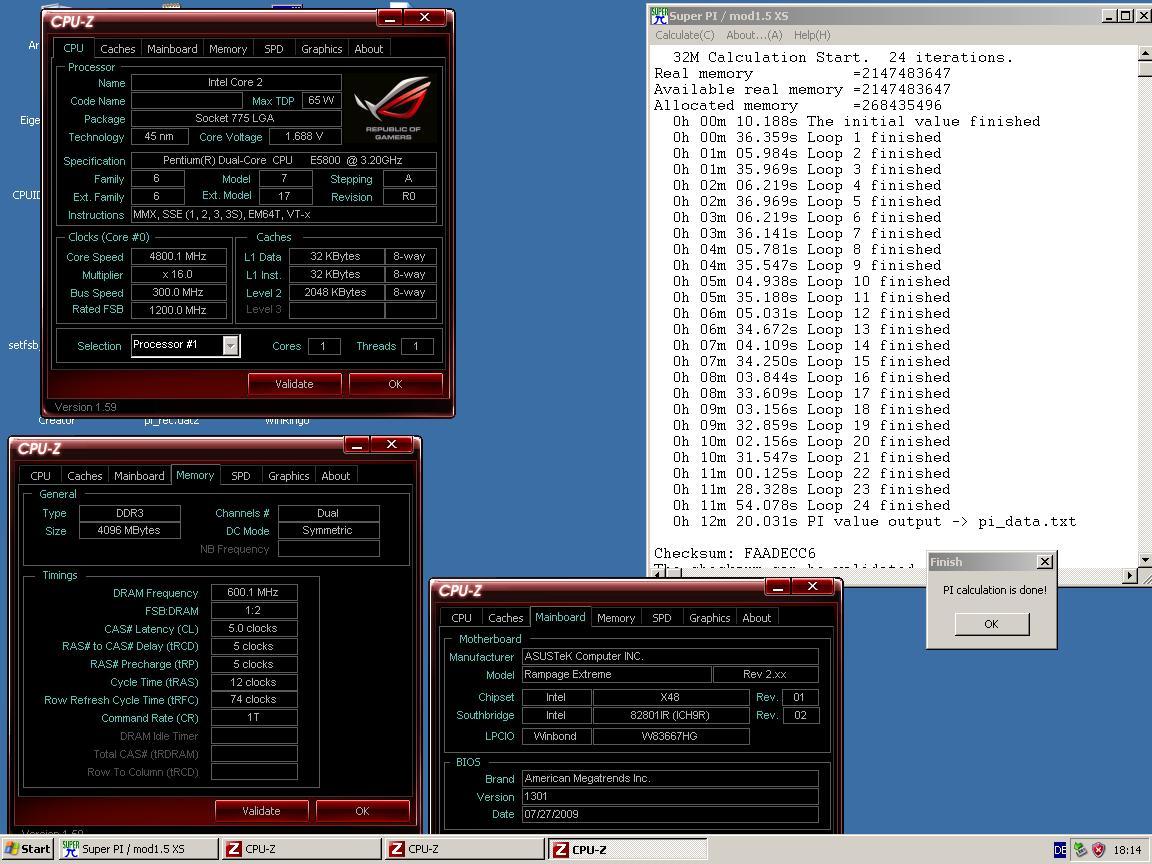Click the Checksum: FAADECC6 line
Viewport: 1152px width, 864px height.
click(x=735, y=553)
